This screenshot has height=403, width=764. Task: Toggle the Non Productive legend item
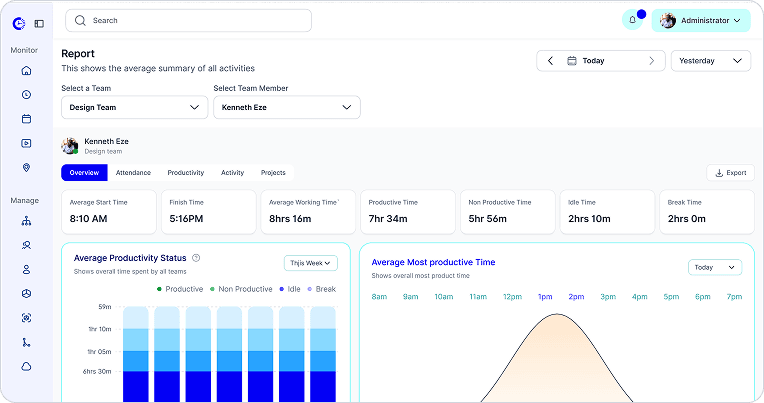point(241,289)
